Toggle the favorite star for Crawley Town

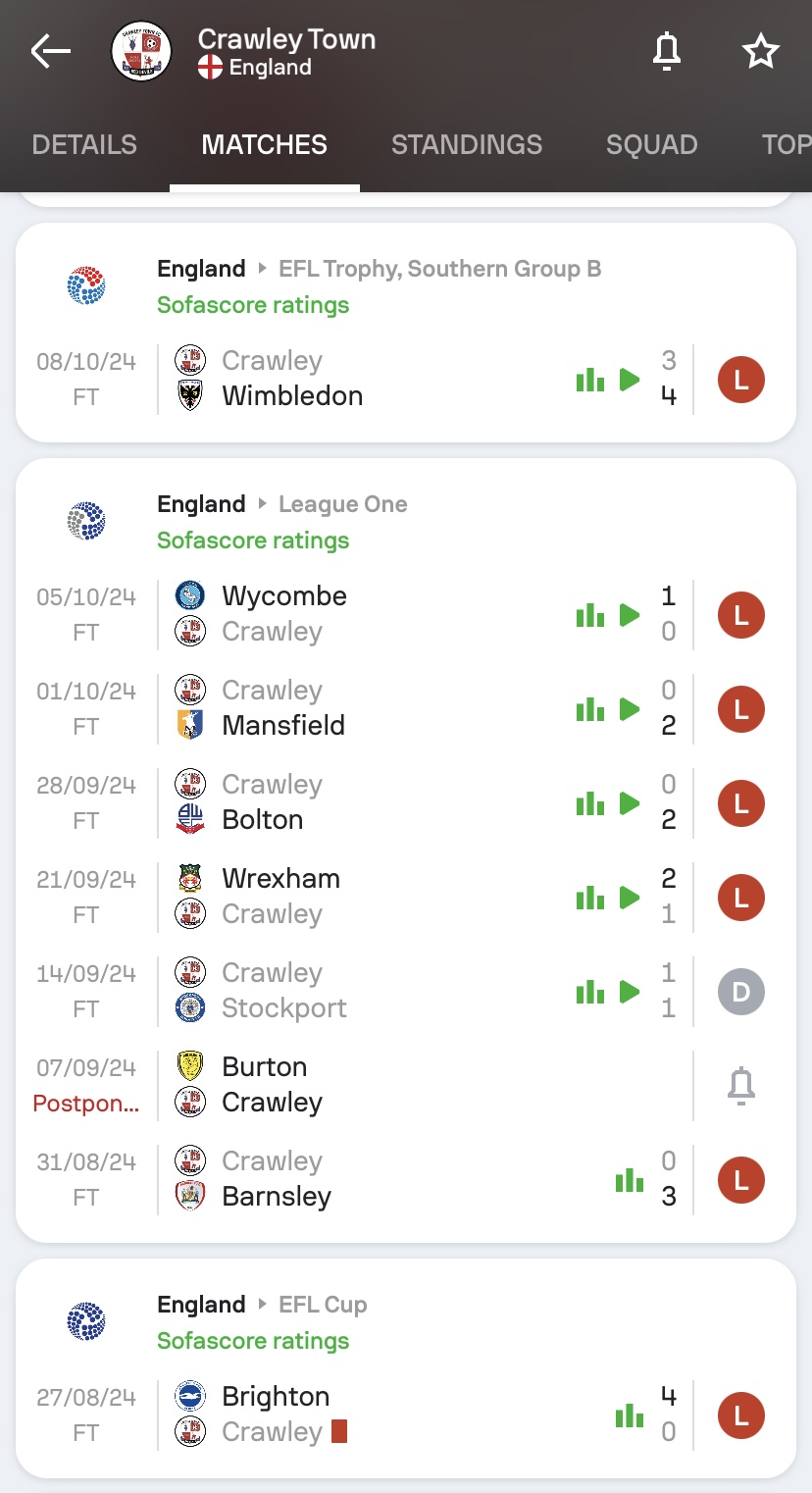point(760,51)
